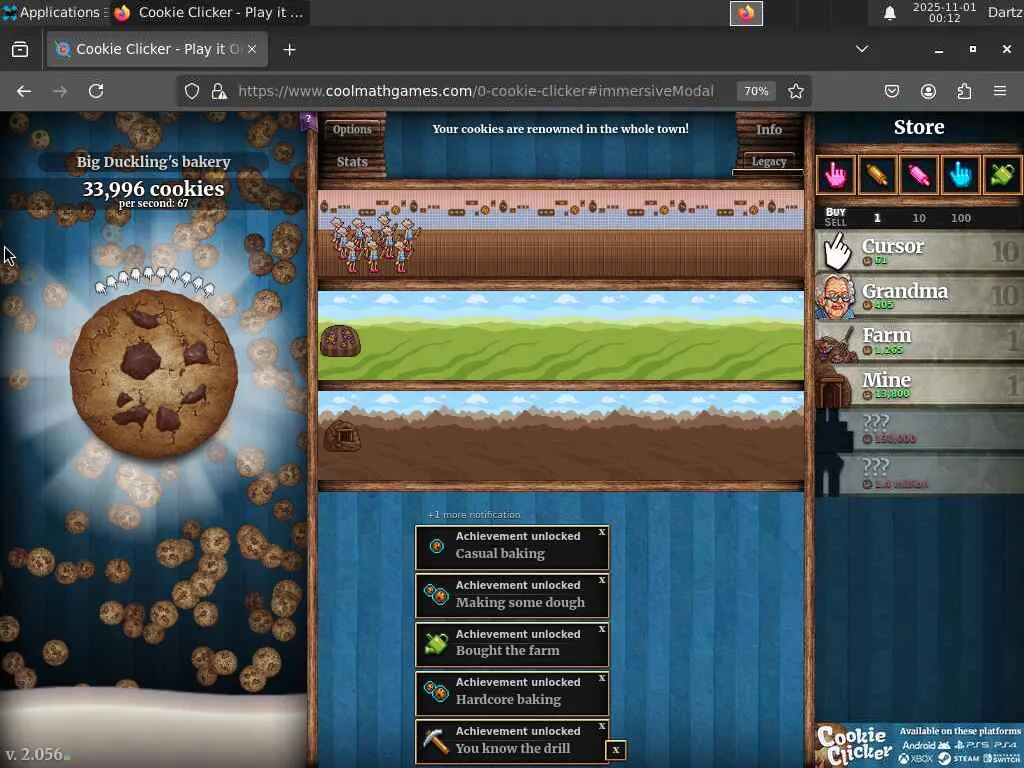Image resolution: width=1024 pixels, height=768 pixels.
Task: Open Firefox hamburger application menu
Action: (1000, 91)
